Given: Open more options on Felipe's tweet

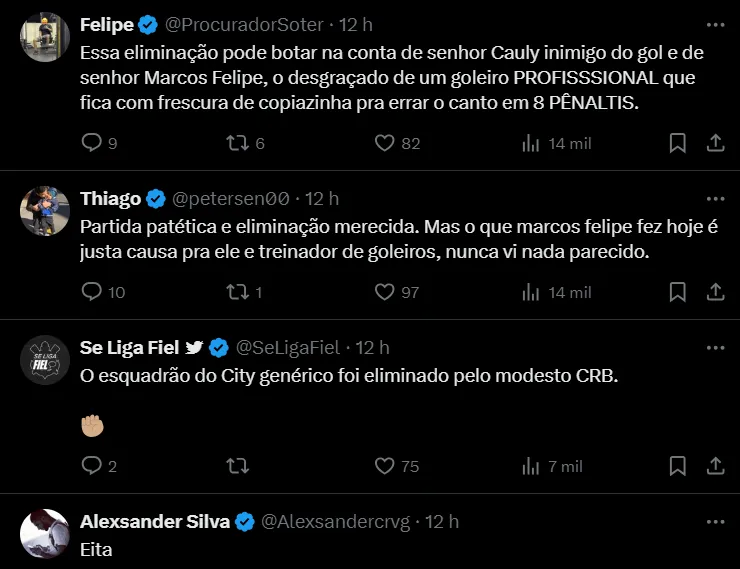Looking at the screenshot, I should (x=715, y=25).
